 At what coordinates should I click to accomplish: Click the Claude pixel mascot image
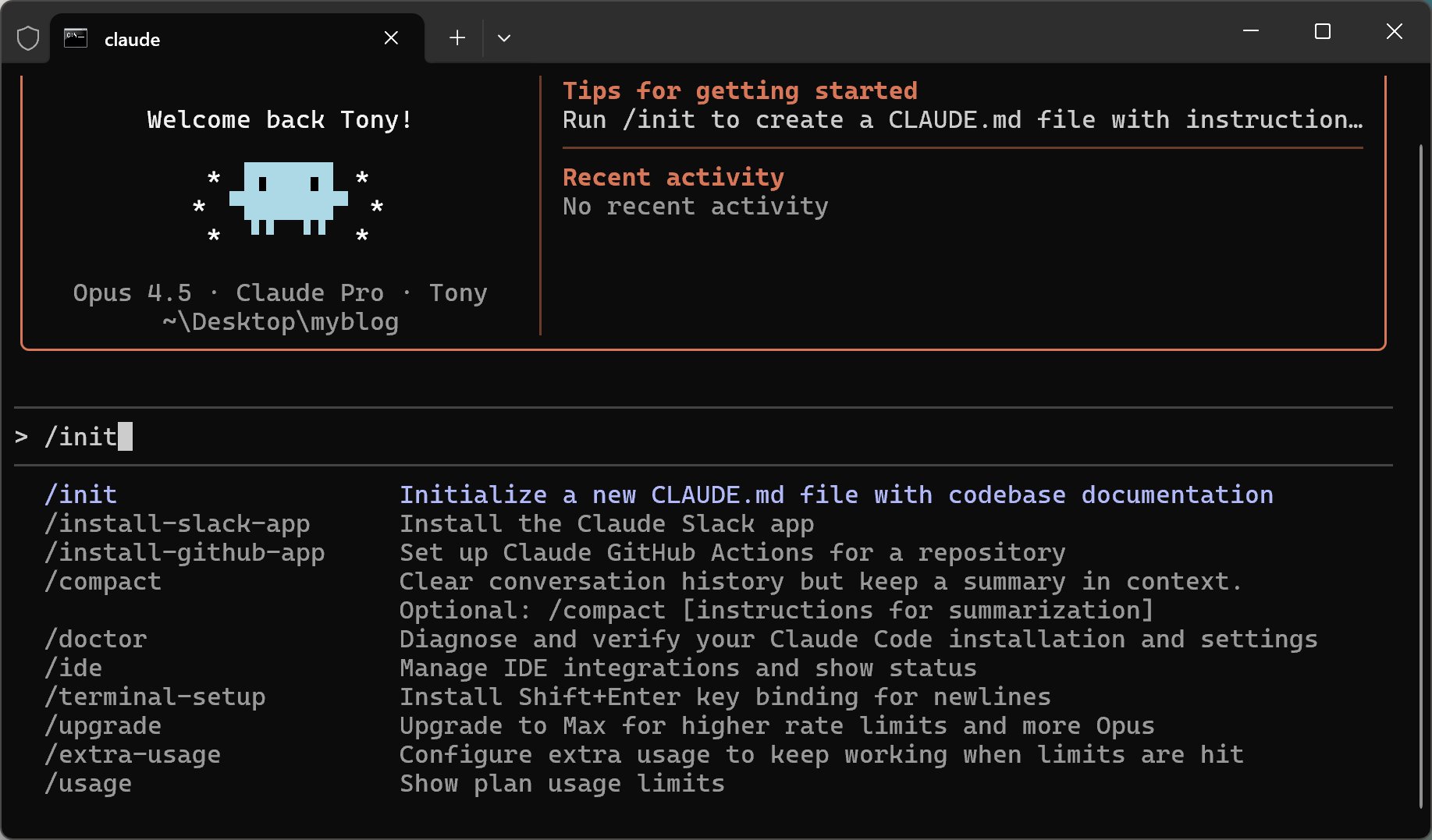pos(288,198)
